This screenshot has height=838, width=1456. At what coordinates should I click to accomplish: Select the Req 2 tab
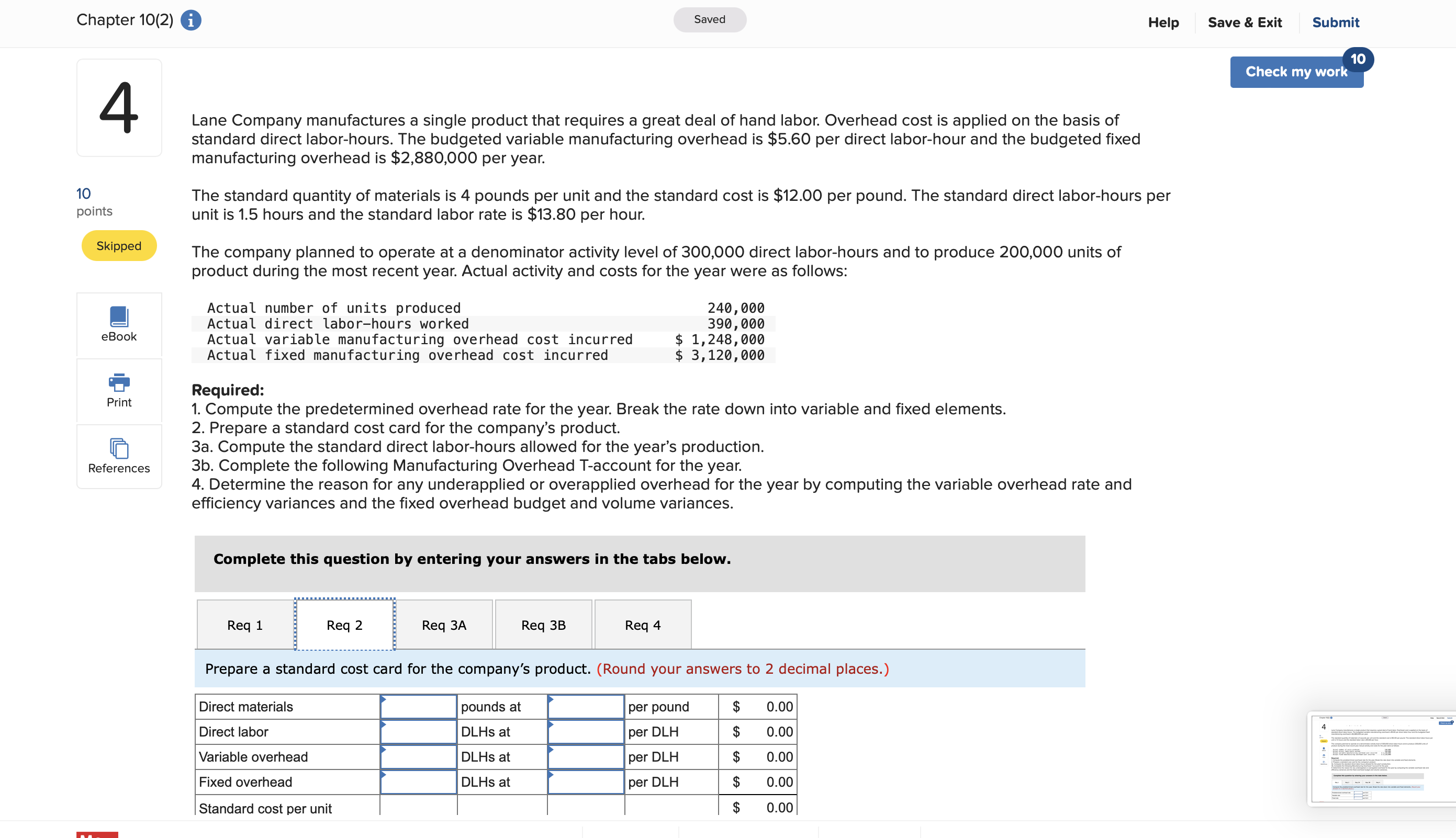pyautogui.click(x=344, y=625)
